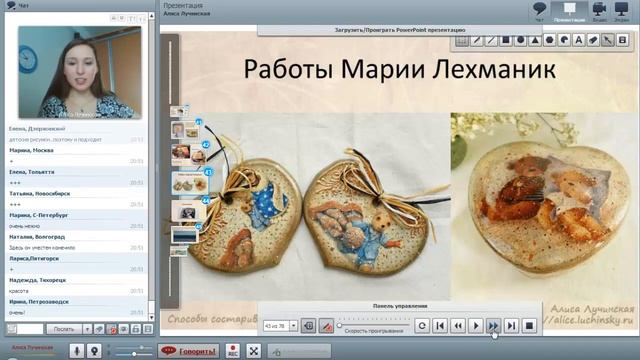The width and height of the screenshot is (640, 360).
Task: Select slide thumbnail numbered 42
Action: click(x=188, y=154)
